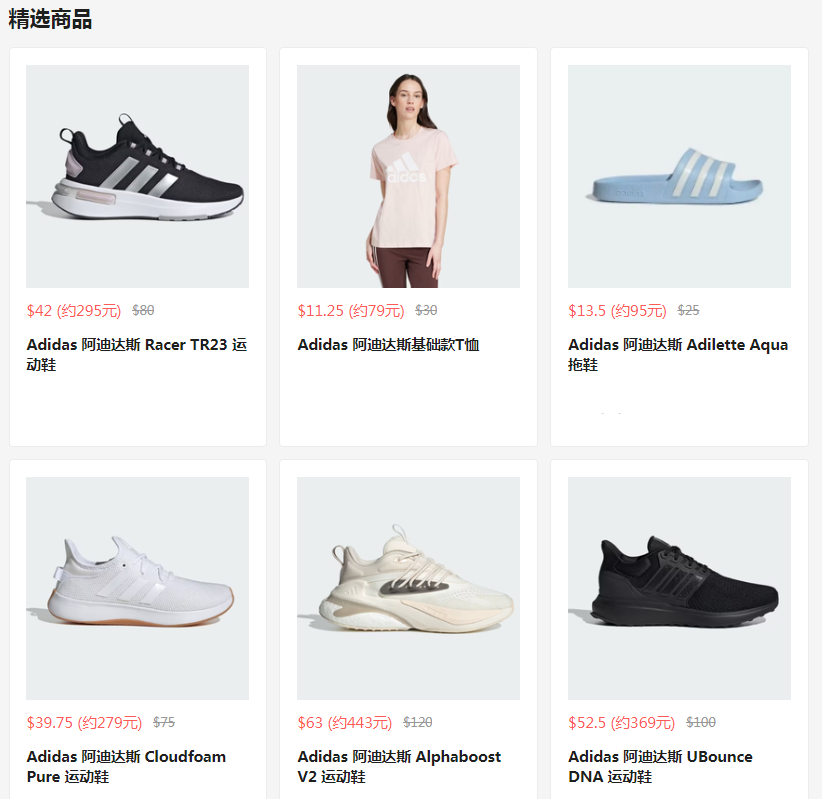Screen dimensions: 822x799
Task: Select the $39.75 (约279元) sale price
Action: coord(84,722)
